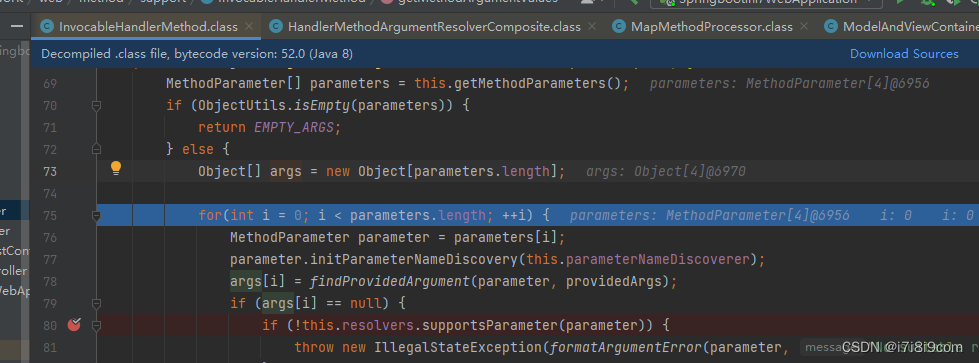Click line number 73 in the gutter
Screen dimensions: 979x363
[49, 171]
